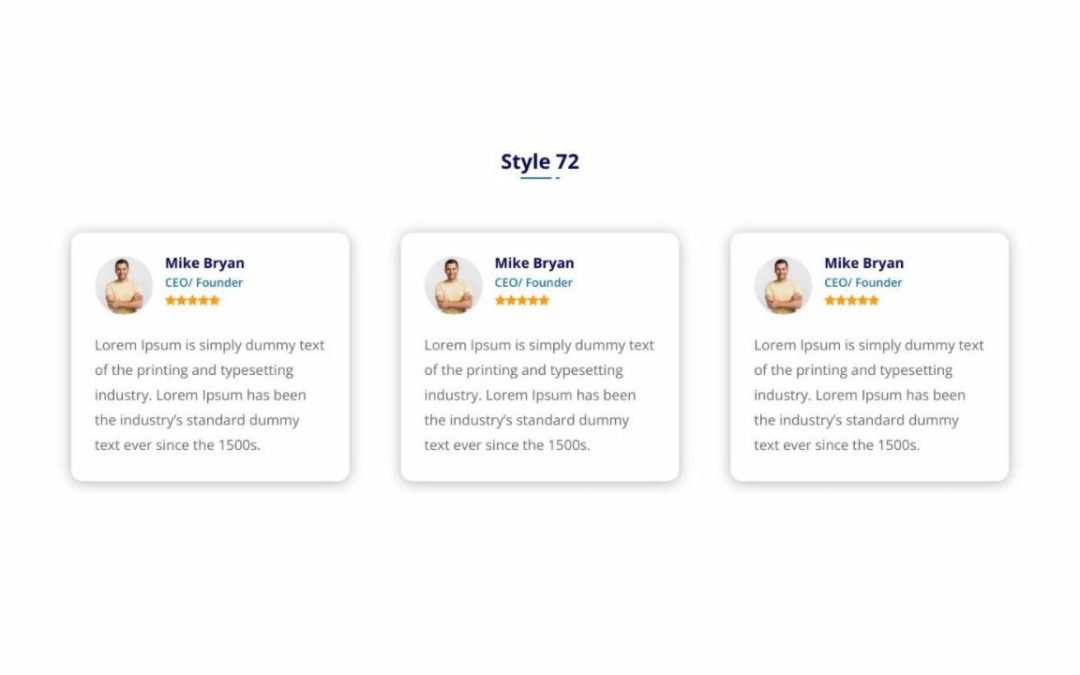
Task: Click the Lorem Ipsum text in third card
Action: point(869,395)
